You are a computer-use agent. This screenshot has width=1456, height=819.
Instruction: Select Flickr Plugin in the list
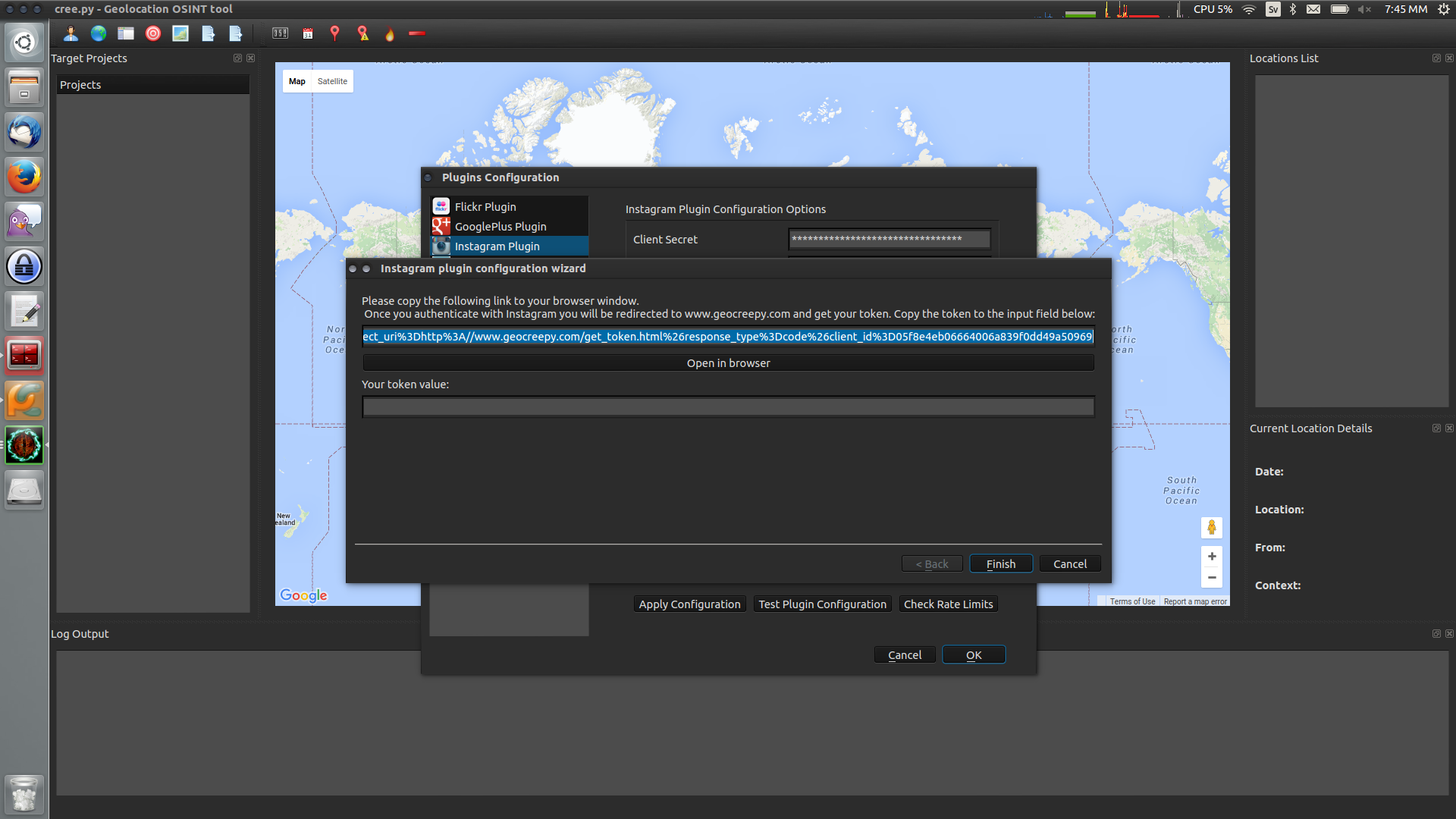pyautogui.click(x=509, y=206)
